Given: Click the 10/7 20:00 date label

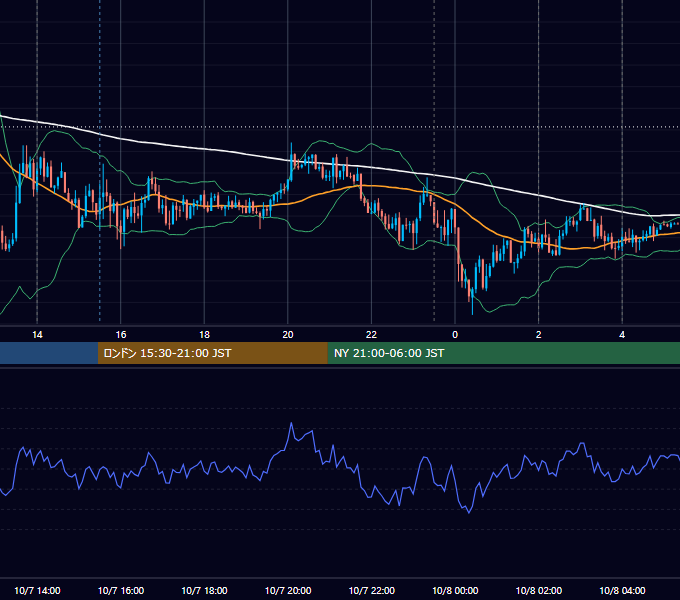Looking at the screenshot, I should tap(288, 590).
